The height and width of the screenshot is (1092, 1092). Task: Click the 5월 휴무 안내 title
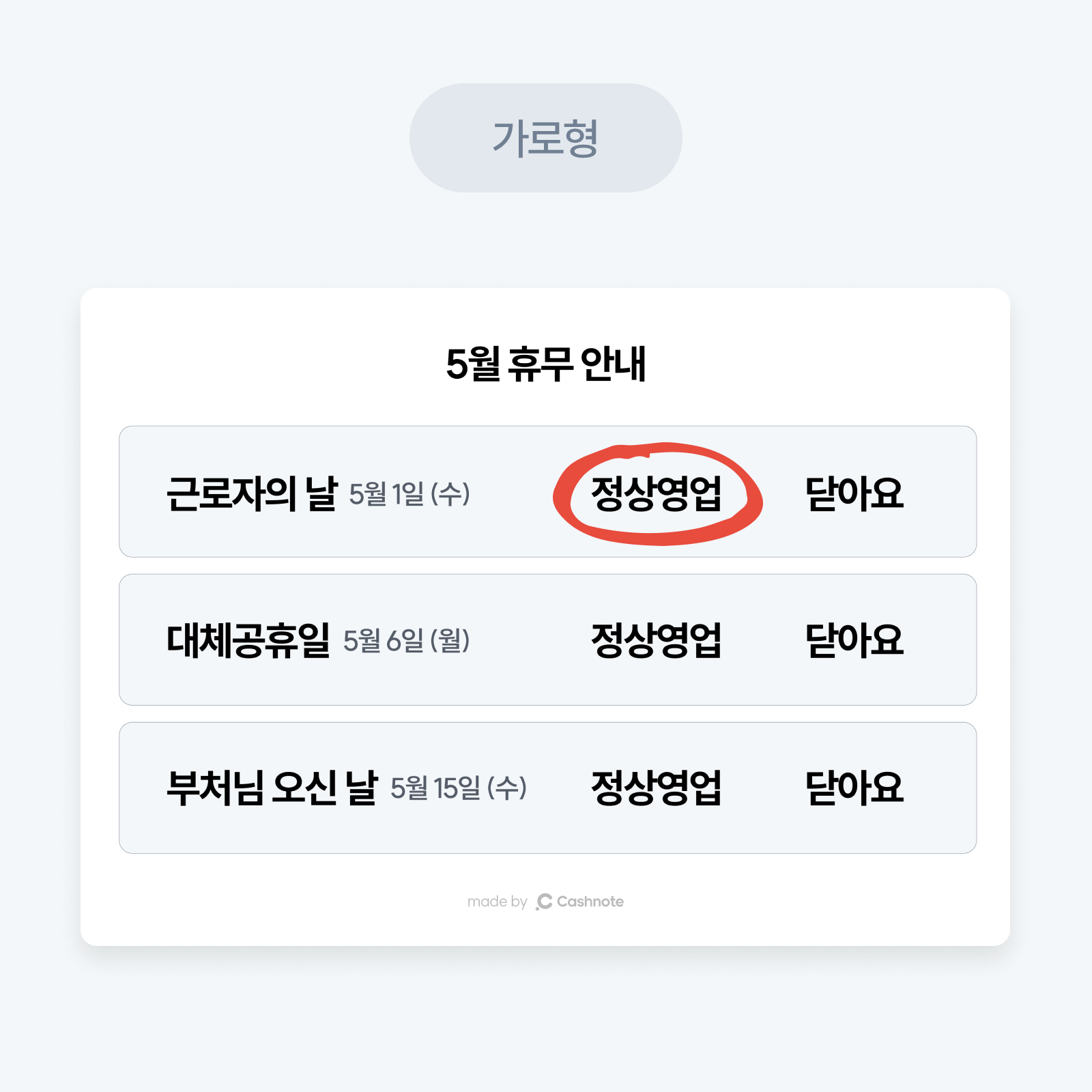(x=545, y=364)
